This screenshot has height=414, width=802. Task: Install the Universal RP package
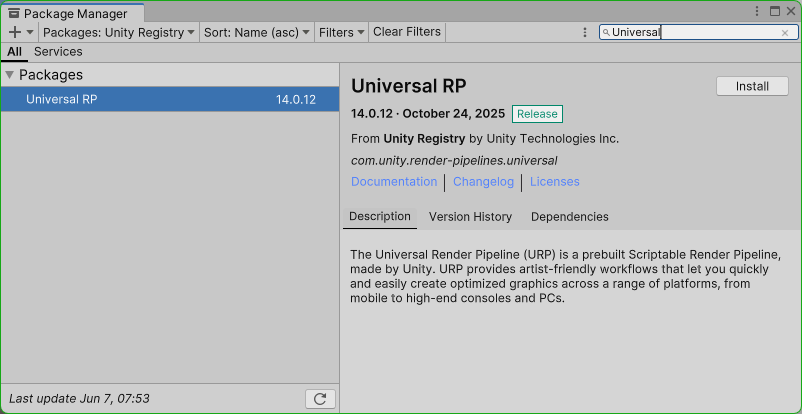pos(752,86)
